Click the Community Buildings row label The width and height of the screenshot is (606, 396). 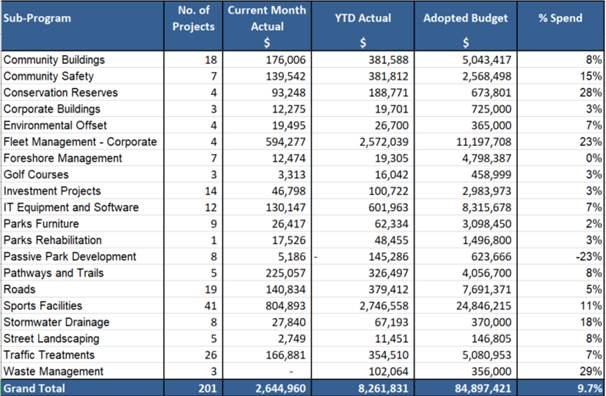54,60
